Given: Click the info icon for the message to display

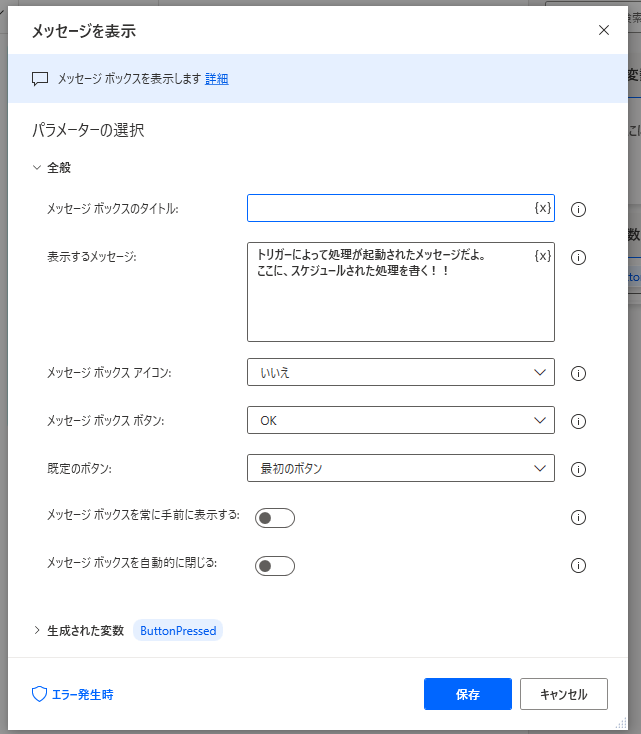Looking at the screenshot, I should point(577,258).
